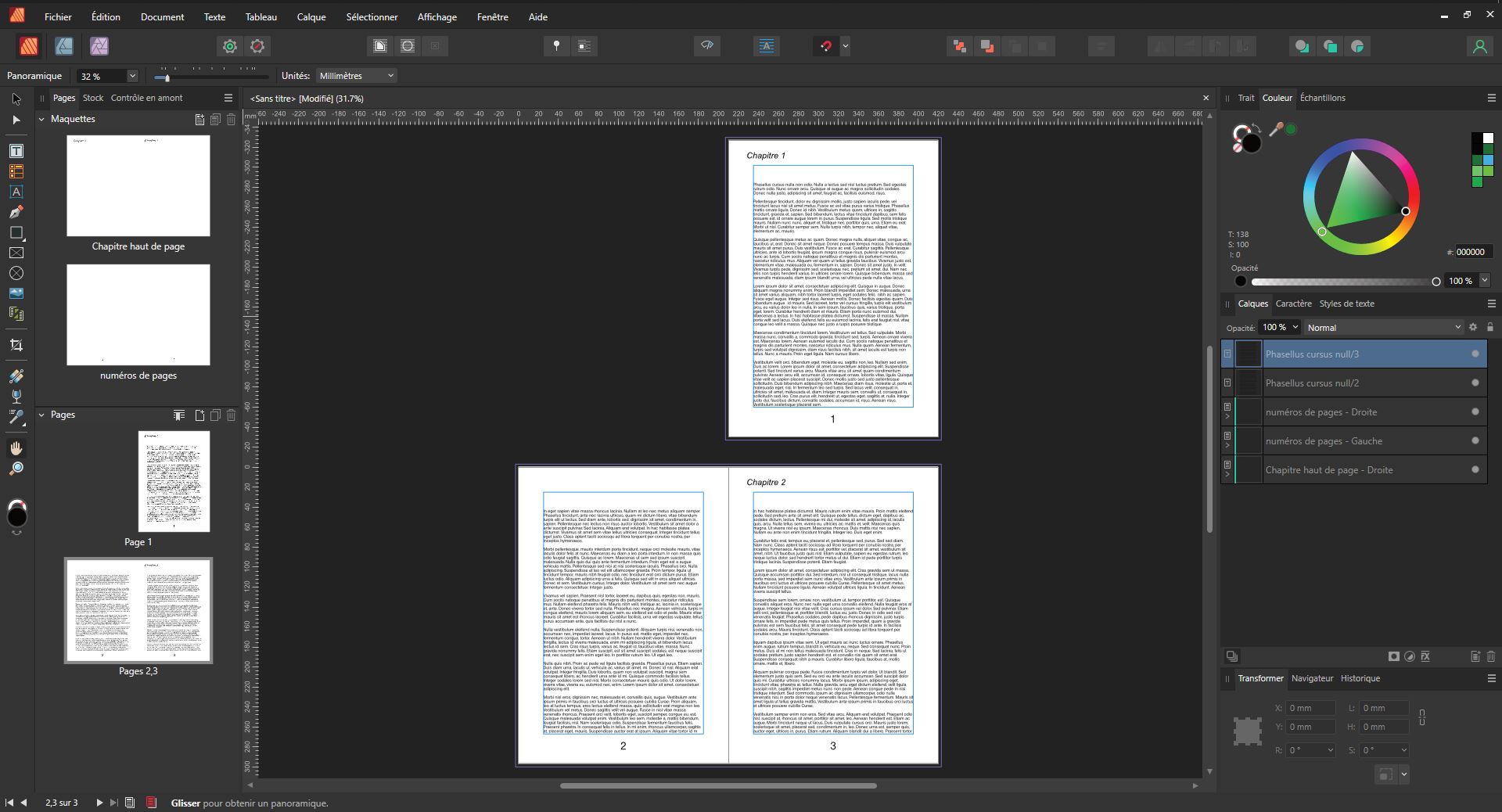Toggle snapping with the red magnet icon
Screen dimensions: 1502x812
coord(826,46)
